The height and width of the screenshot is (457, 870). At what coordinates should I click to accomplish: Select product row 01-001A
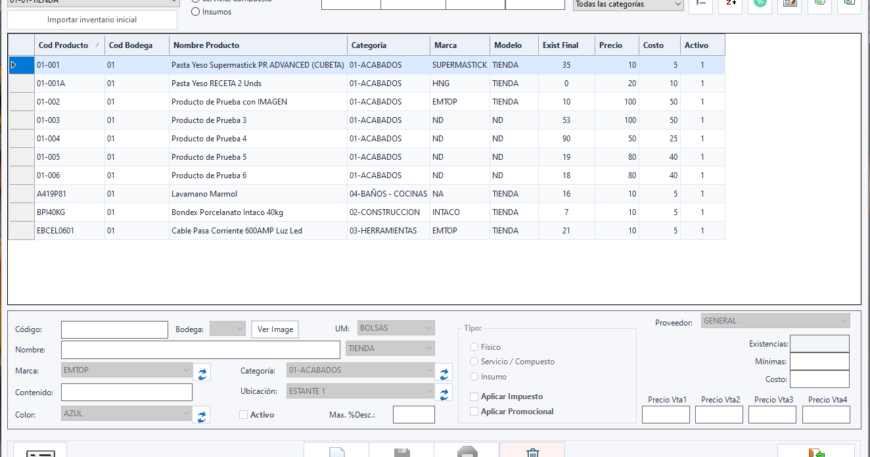[x=366, y=83]
